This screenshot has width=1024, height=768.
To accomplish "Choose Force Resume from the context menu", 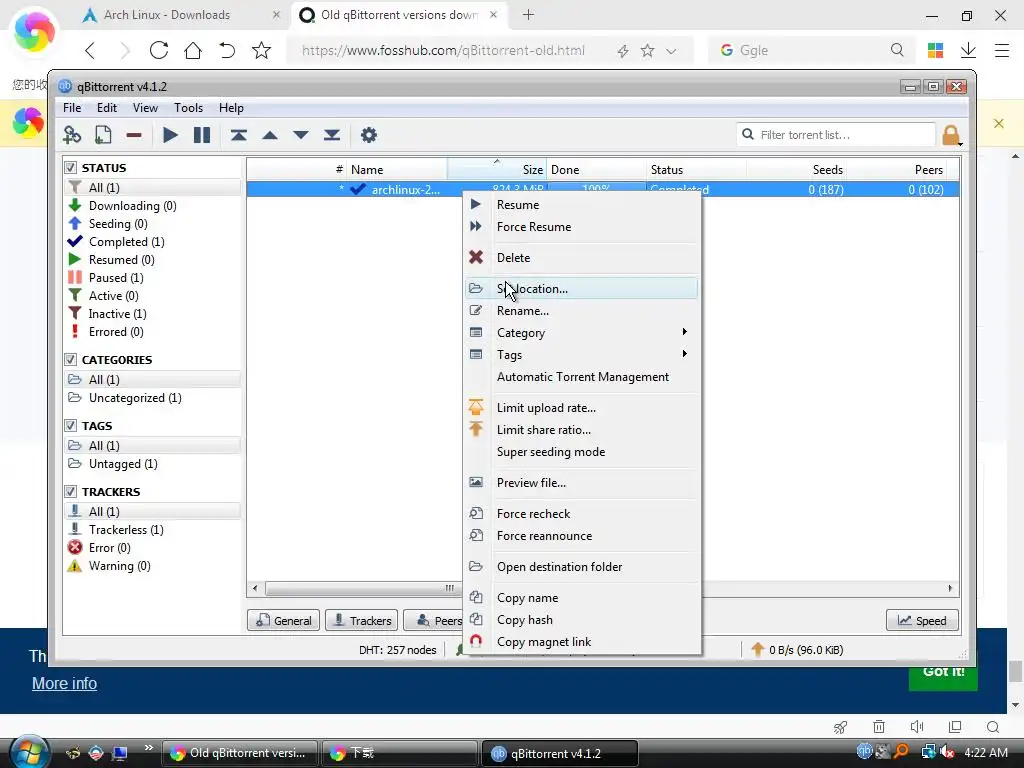I will click(581, 227).
